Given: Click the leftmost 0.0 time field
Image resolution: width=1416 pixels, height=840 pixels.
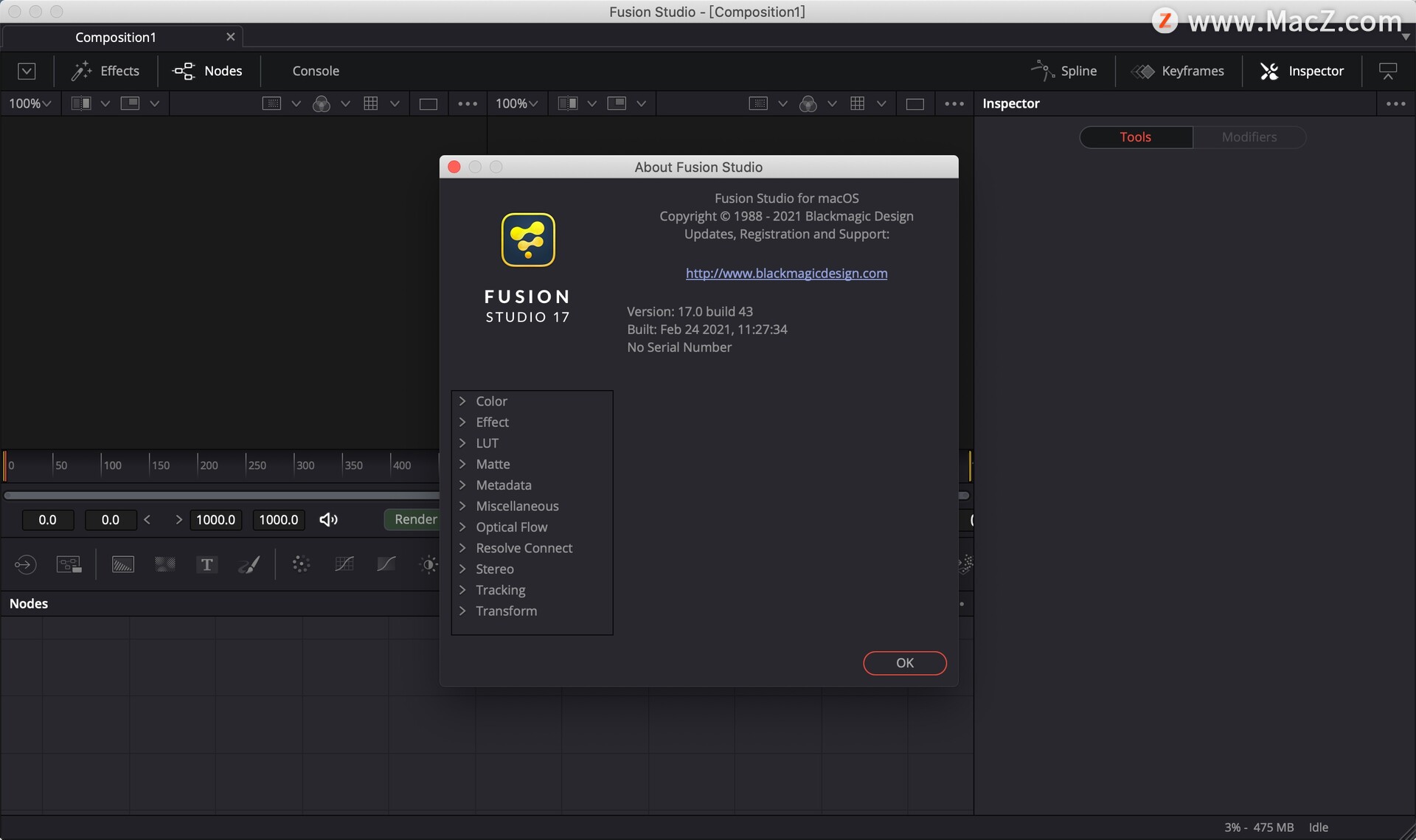Looking at the screenshot, I should tap(47, 520).
